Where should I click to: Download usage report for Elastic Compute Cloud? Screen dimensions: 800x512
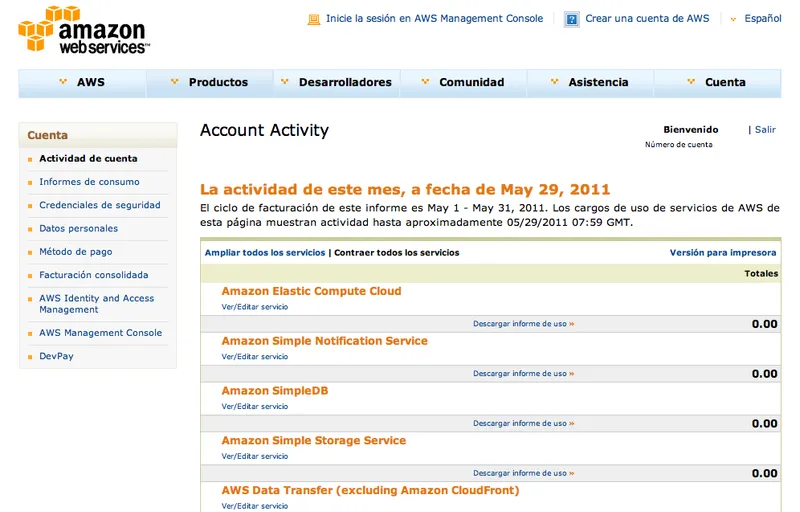pos(523,324)
